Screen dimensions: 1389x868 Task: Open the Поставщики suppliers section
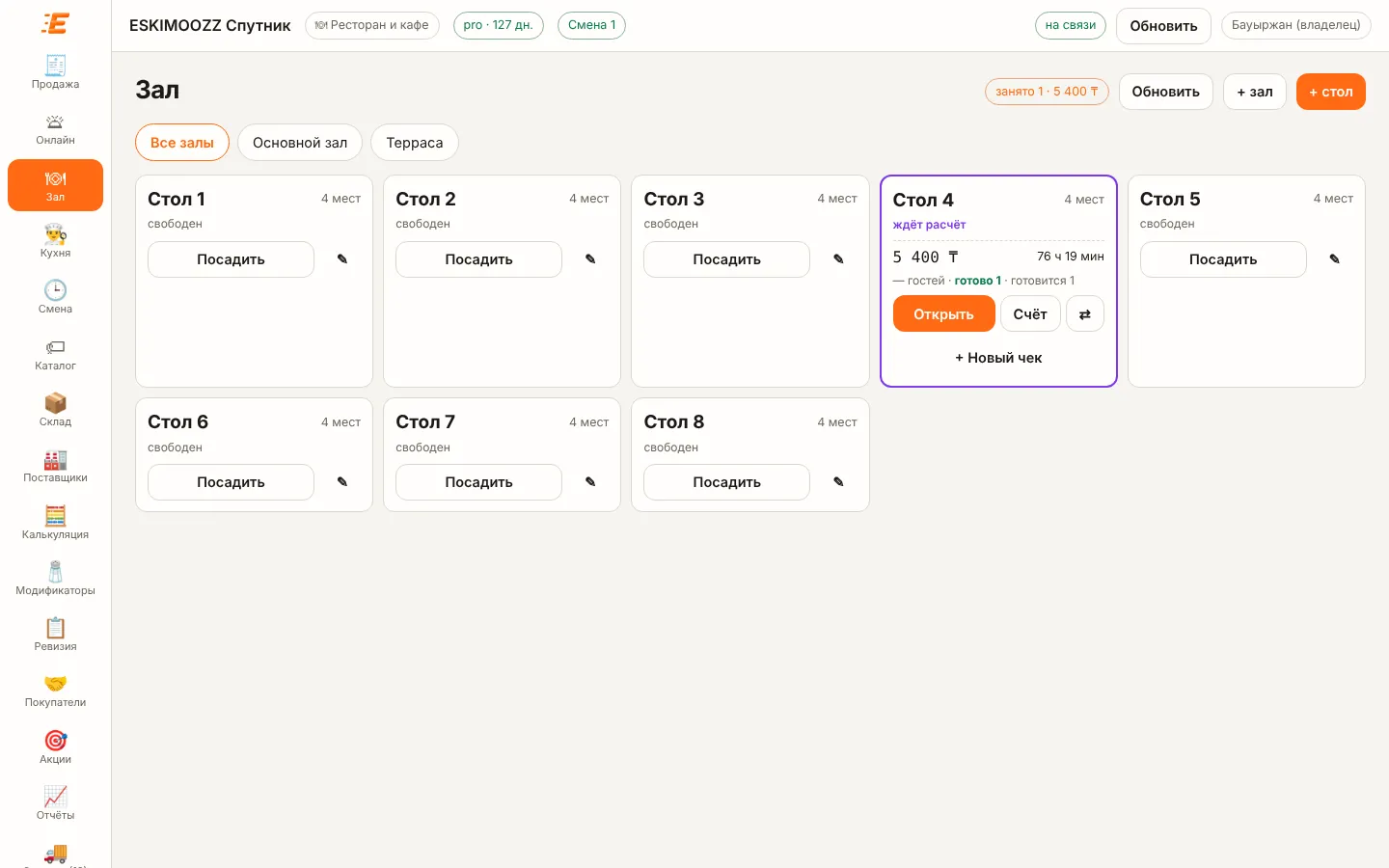55,467
